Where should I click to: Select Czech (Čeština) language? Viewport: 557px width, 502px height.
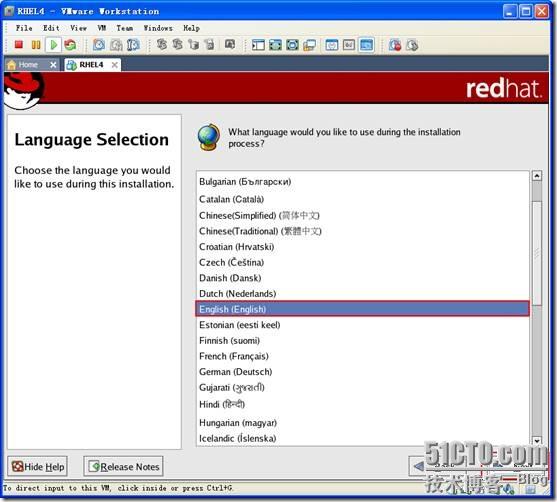point(362,262)
